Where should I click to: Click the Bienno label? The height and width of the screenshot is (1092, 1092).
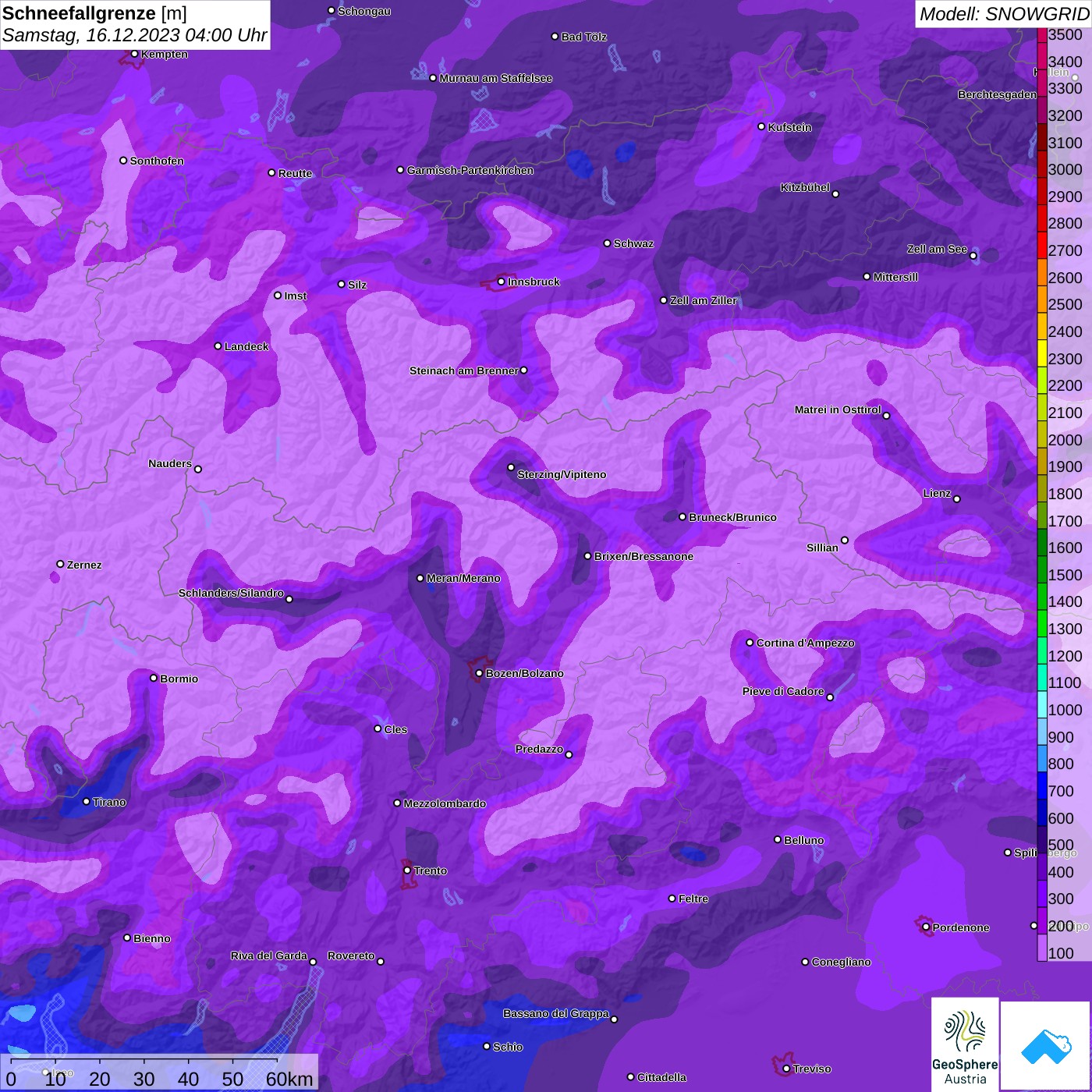coord(151,938)
